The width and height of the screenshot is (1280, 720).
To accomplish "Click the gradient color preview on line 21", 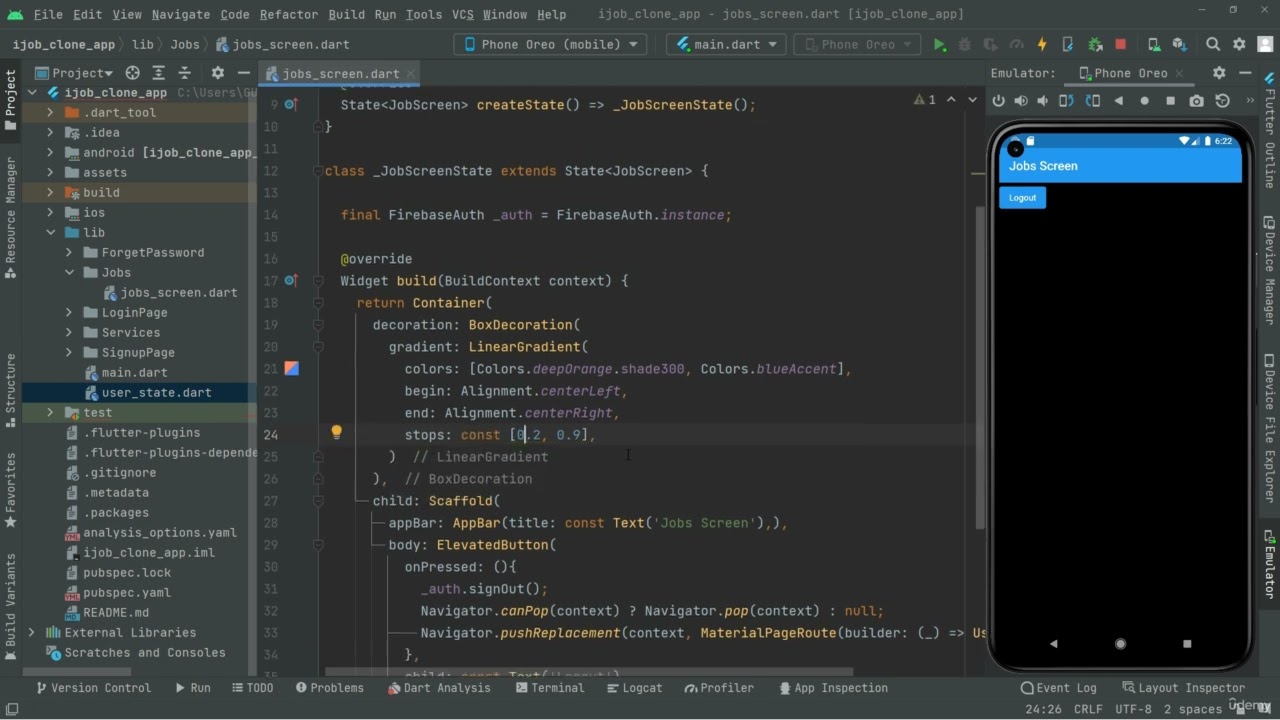I will click(x=291, y=369).
